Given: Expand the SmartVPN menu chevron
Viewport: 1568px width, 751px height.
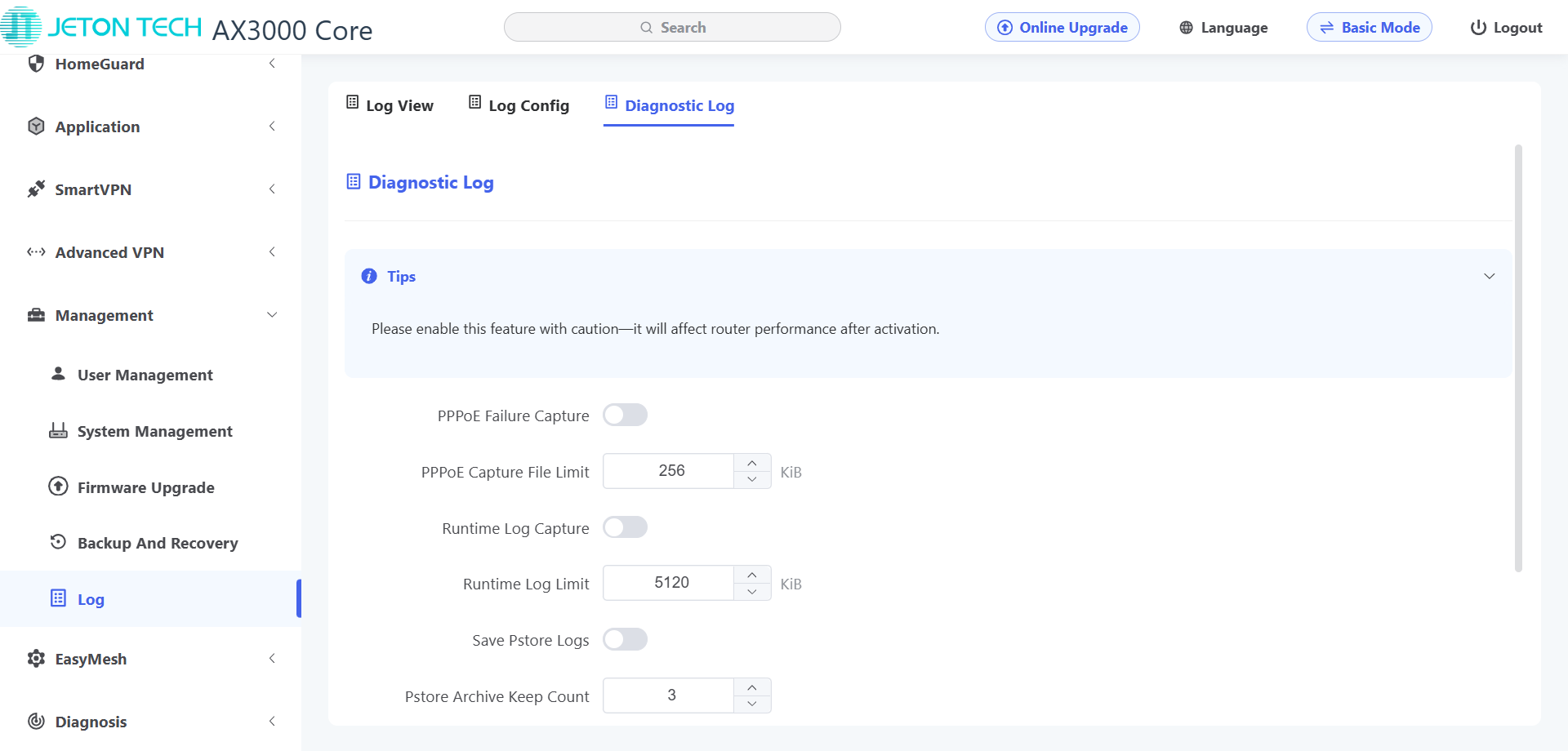Looking at the screenshot, I should tap(272, 189).
